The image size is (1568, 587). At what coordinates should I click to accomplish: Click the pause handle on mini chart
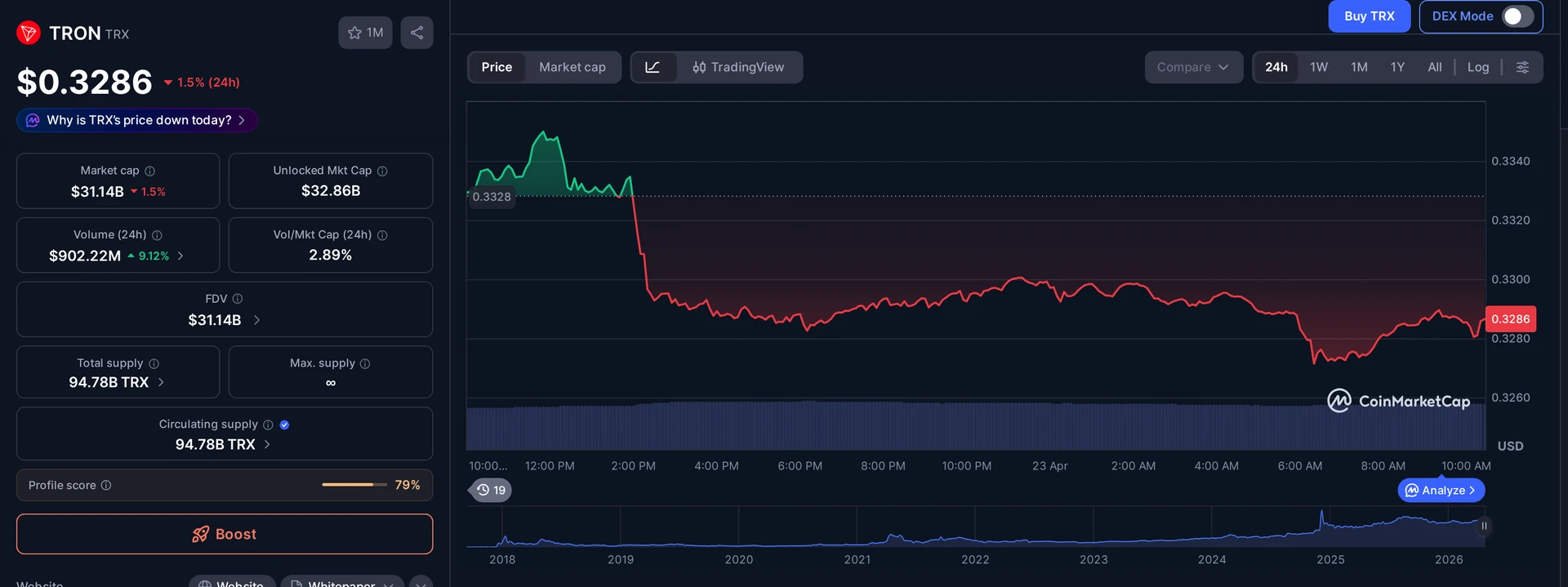click(x=1484, y=526)
